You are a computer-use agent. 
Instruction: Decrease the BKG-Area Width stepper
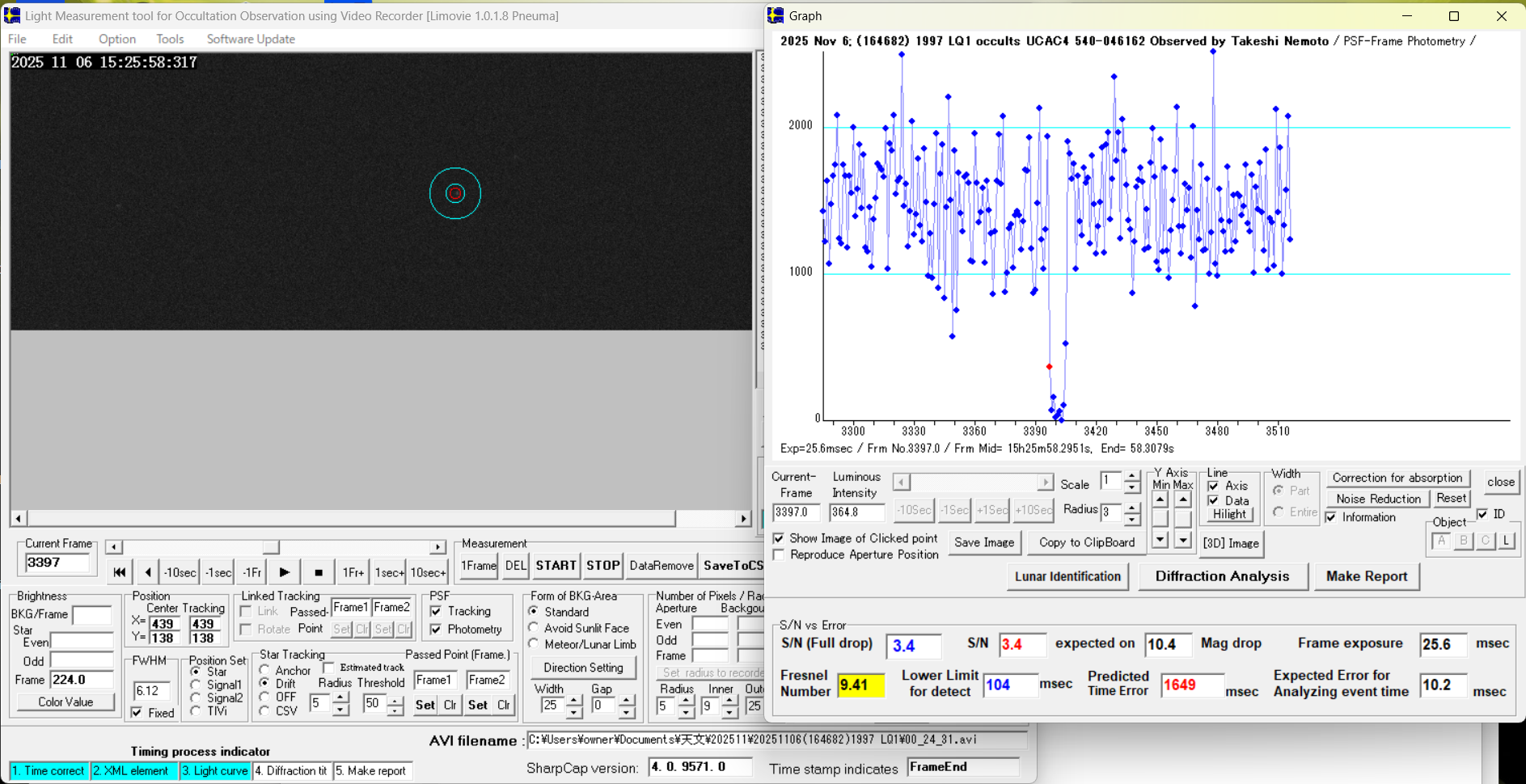tap(573, 711)
